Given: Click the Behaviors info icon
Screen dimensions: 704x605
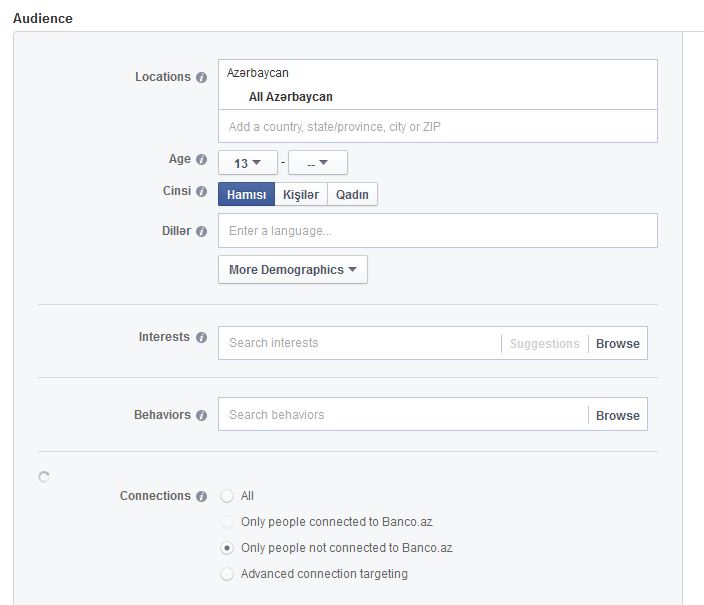Looking at the screenshot, I should 202,415.
